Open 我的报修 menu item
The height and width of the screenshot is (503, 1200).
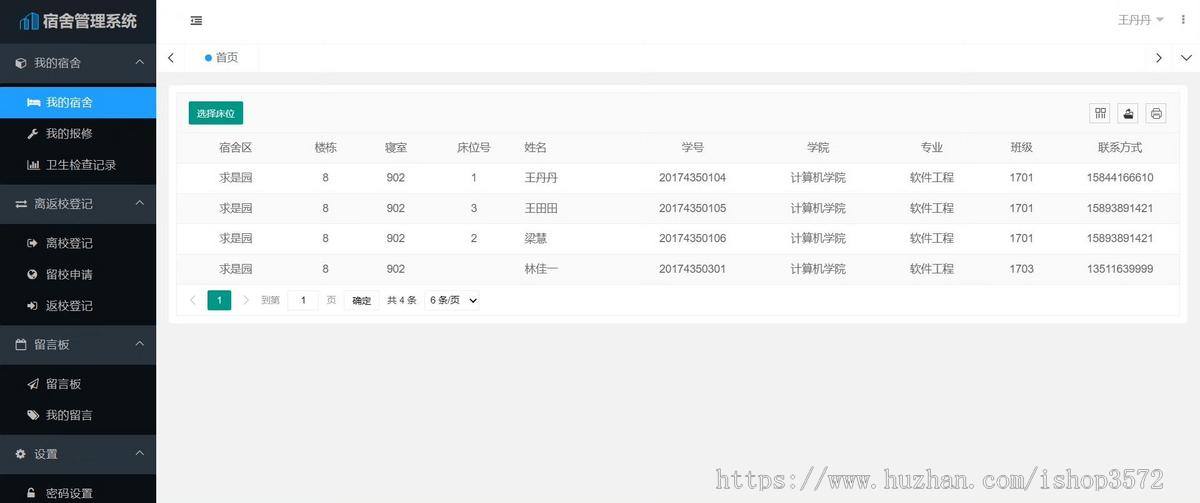coord(78,133)
